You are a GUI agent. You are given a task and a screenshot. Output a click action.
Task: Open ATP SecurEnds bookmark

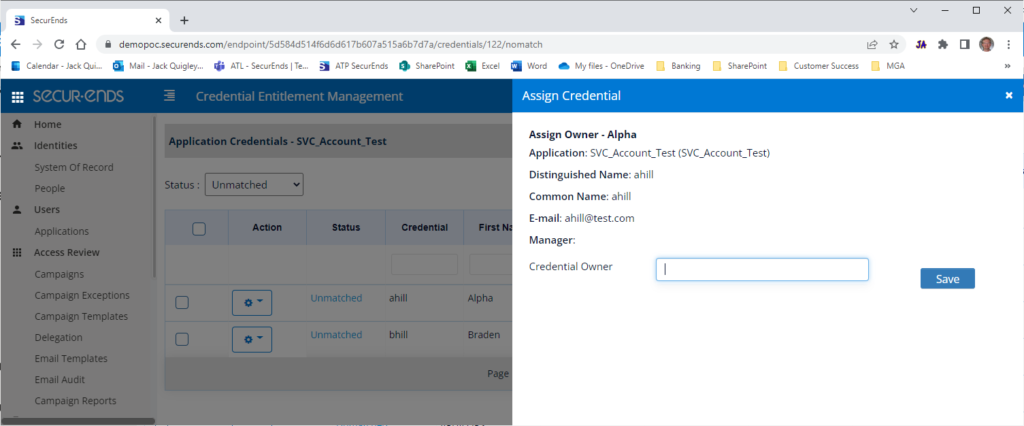coord(353,65)
